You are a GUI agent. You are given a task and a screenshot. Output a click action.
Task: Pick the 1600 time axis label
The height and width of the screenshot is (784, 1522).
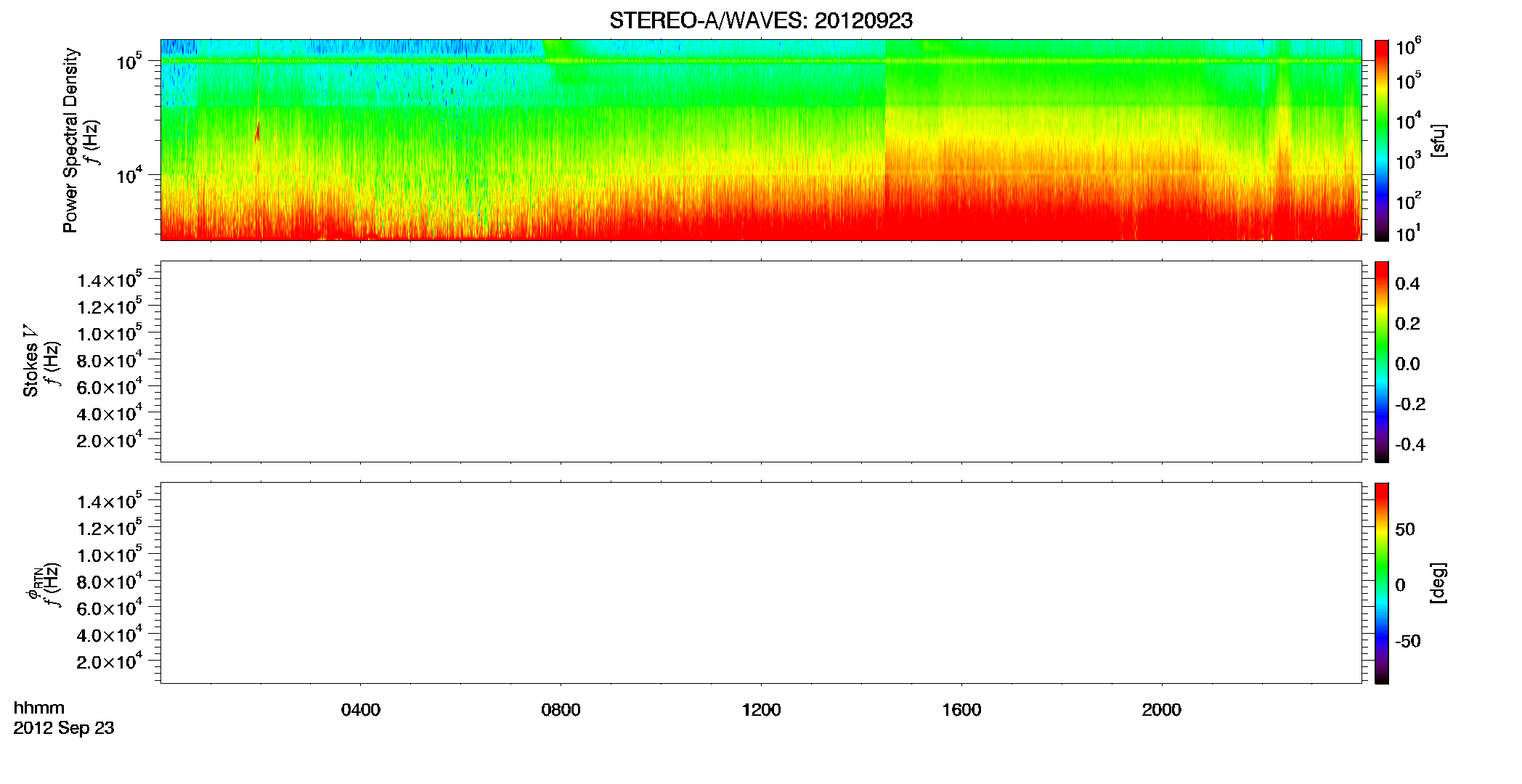tap(961, 710)
